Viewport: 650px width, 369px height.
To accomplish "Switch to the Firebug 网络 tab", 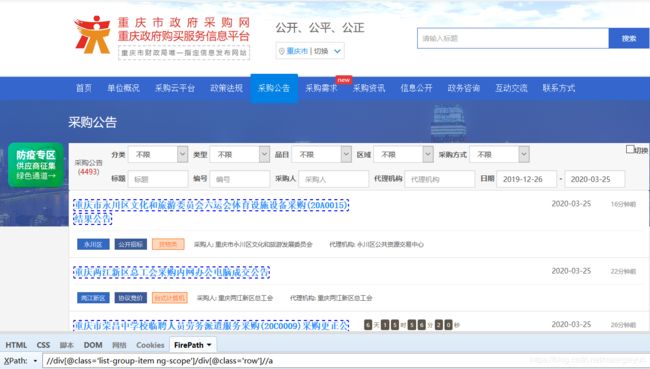I will [119, 345].
